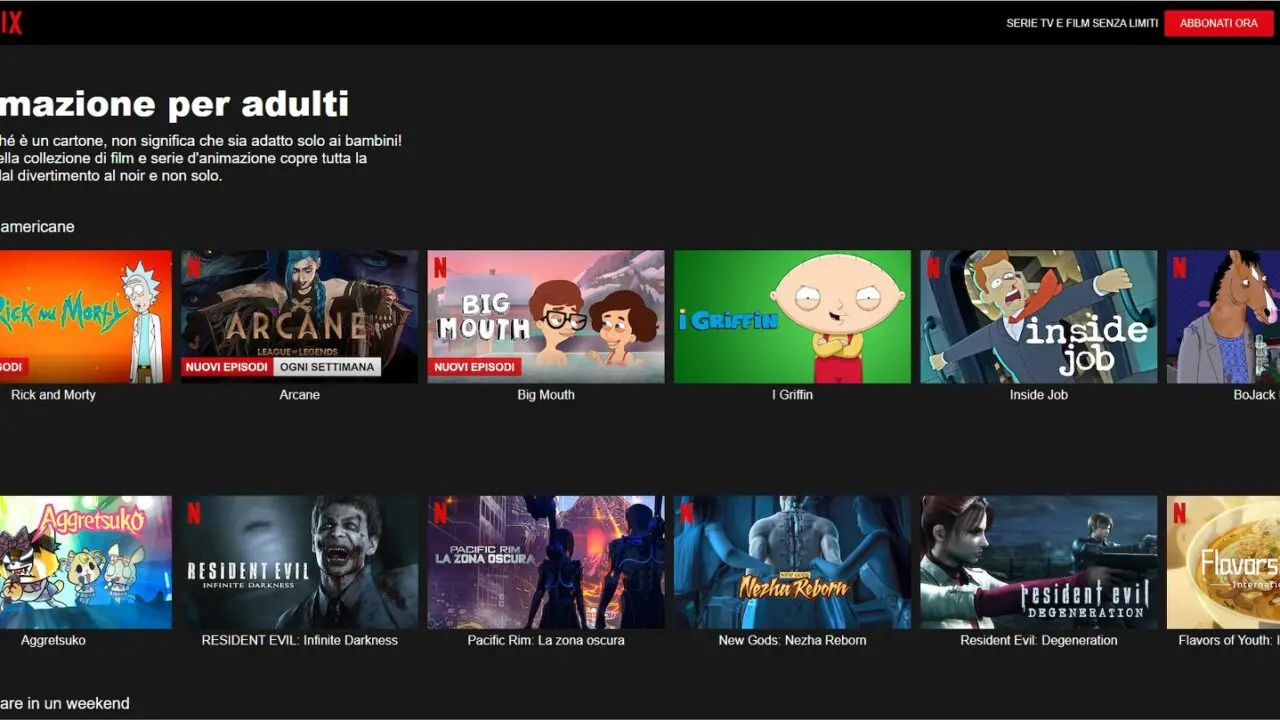
Task: Open the Aggretsuko poster thumbnail
Action: pyautogui.click(x=85, y=562)
